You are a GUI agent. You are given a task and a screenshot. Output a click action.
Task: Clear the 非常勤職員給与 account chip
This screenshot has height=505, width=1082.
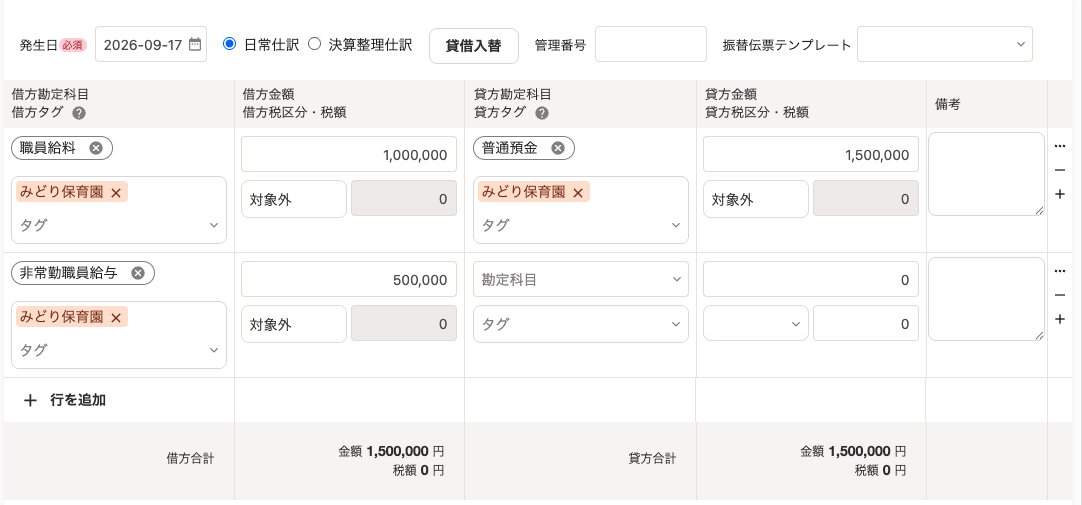138,273
